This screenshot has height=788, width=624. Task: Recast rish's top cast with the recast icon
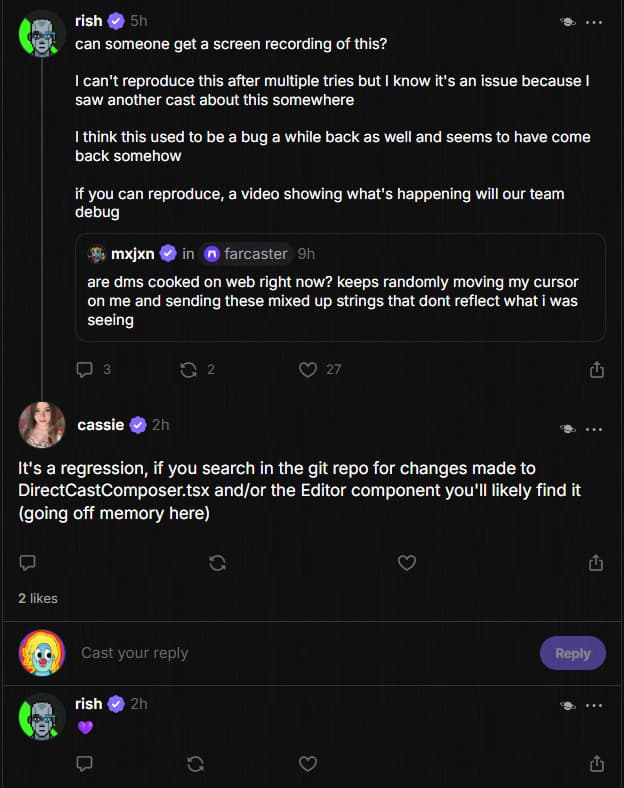pyautogui.click(x=187, y=369)
